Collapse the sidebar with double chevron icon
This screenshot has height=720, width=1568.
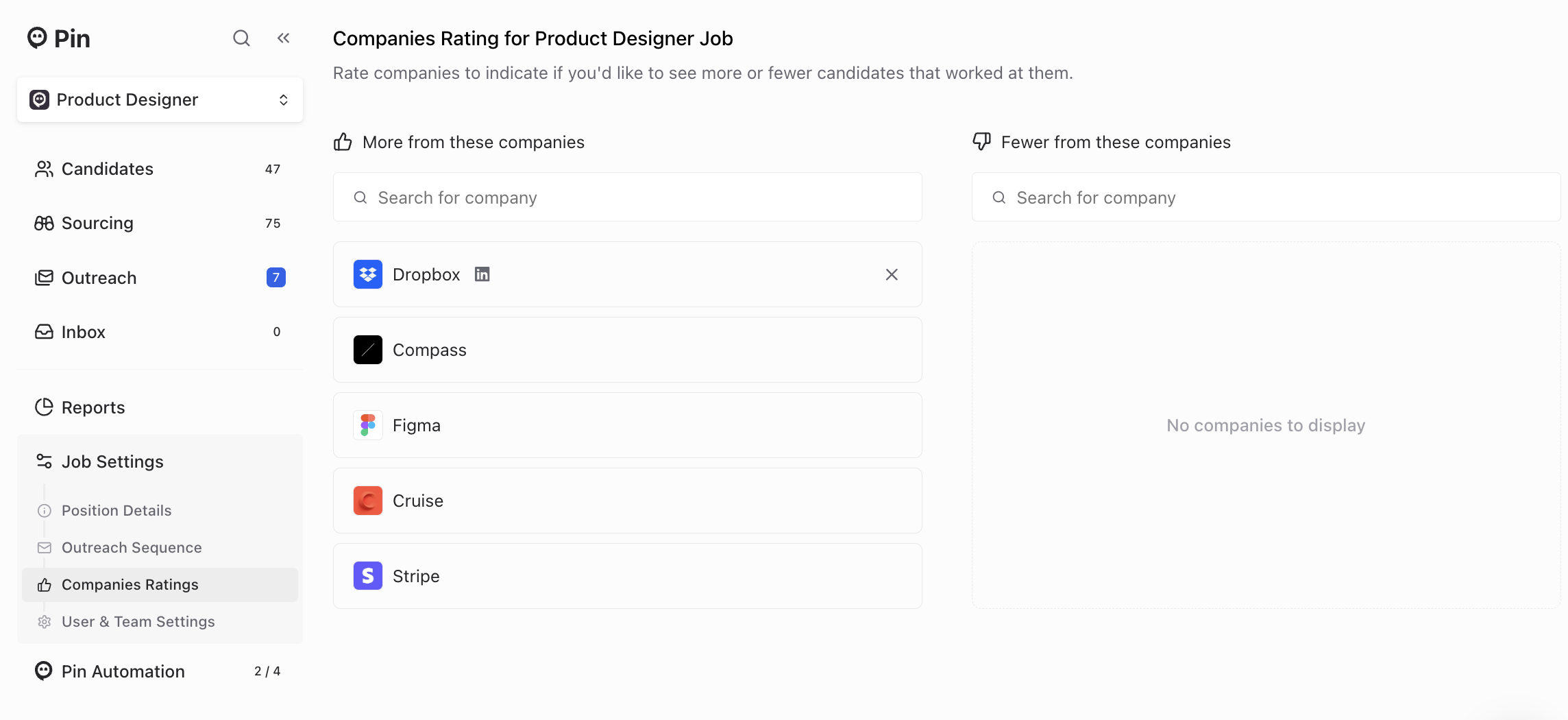[x=283, y=38]
